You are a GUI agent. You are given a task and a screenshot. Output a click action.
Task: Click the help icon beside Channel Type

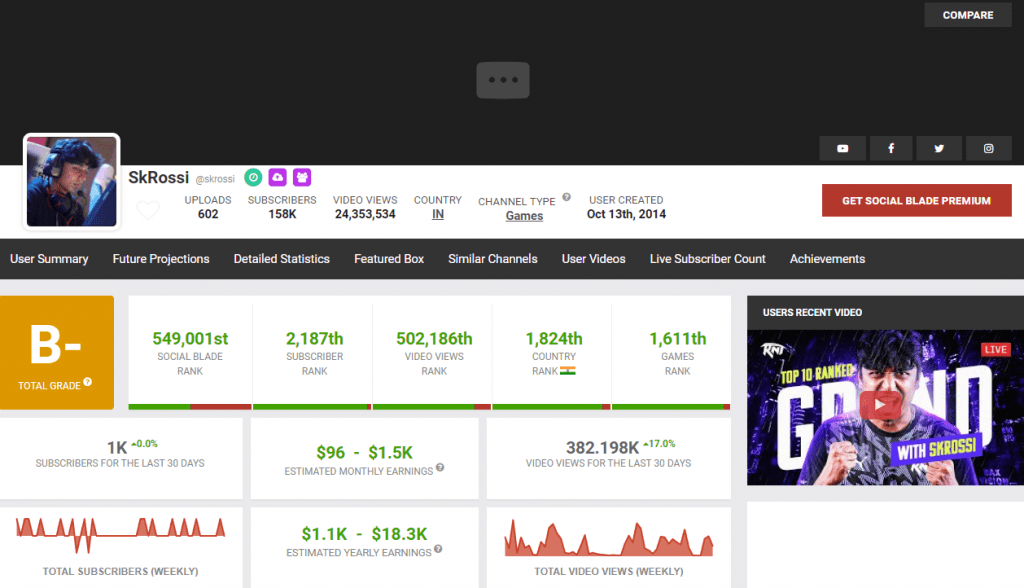[566, 198]
